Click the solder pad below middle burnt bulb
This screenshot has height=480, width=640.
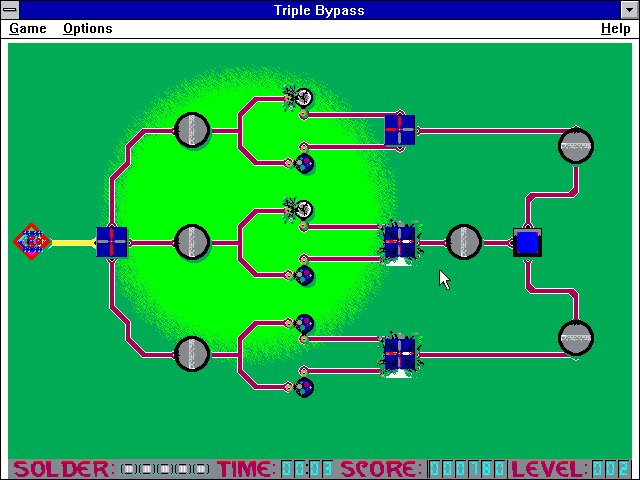[303, 226]
